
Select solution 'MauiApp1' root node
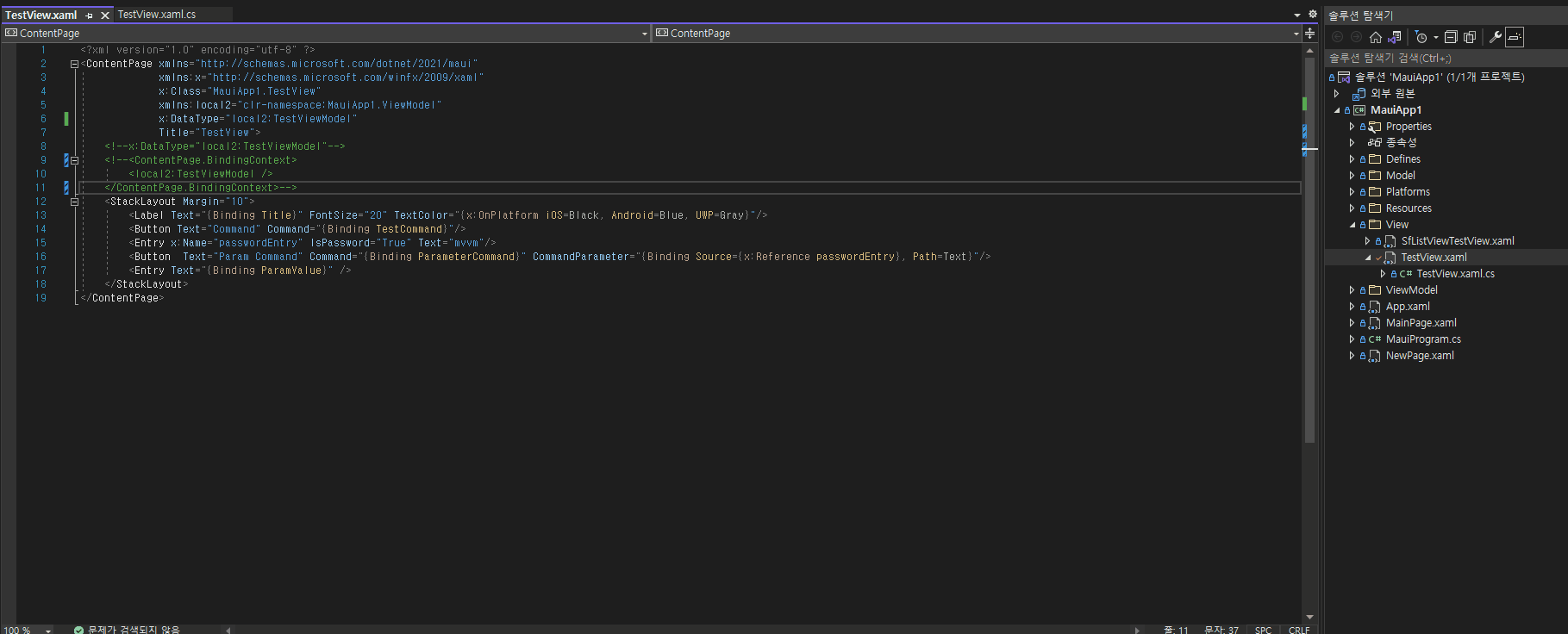click(x=1440, y=77)
